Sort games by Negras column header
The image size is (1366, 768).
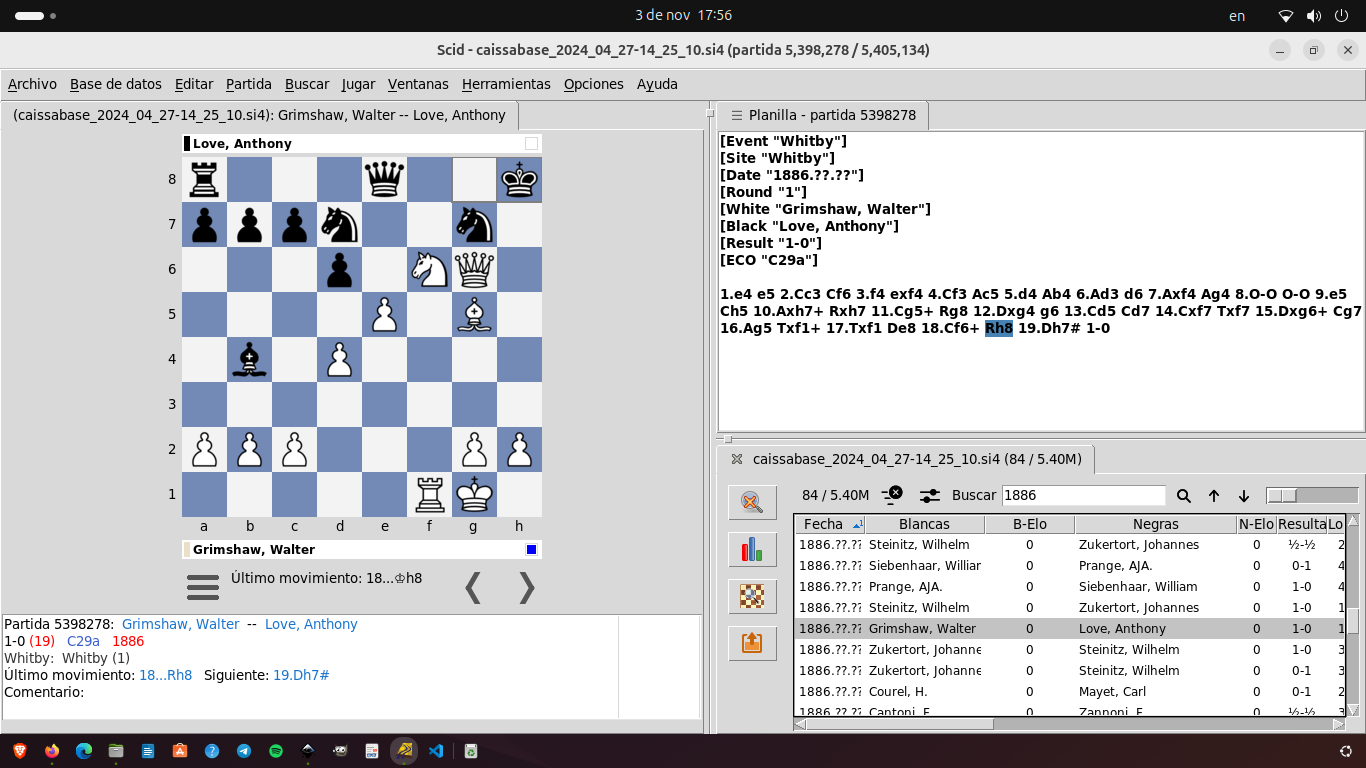click(x=1155, y=524)
